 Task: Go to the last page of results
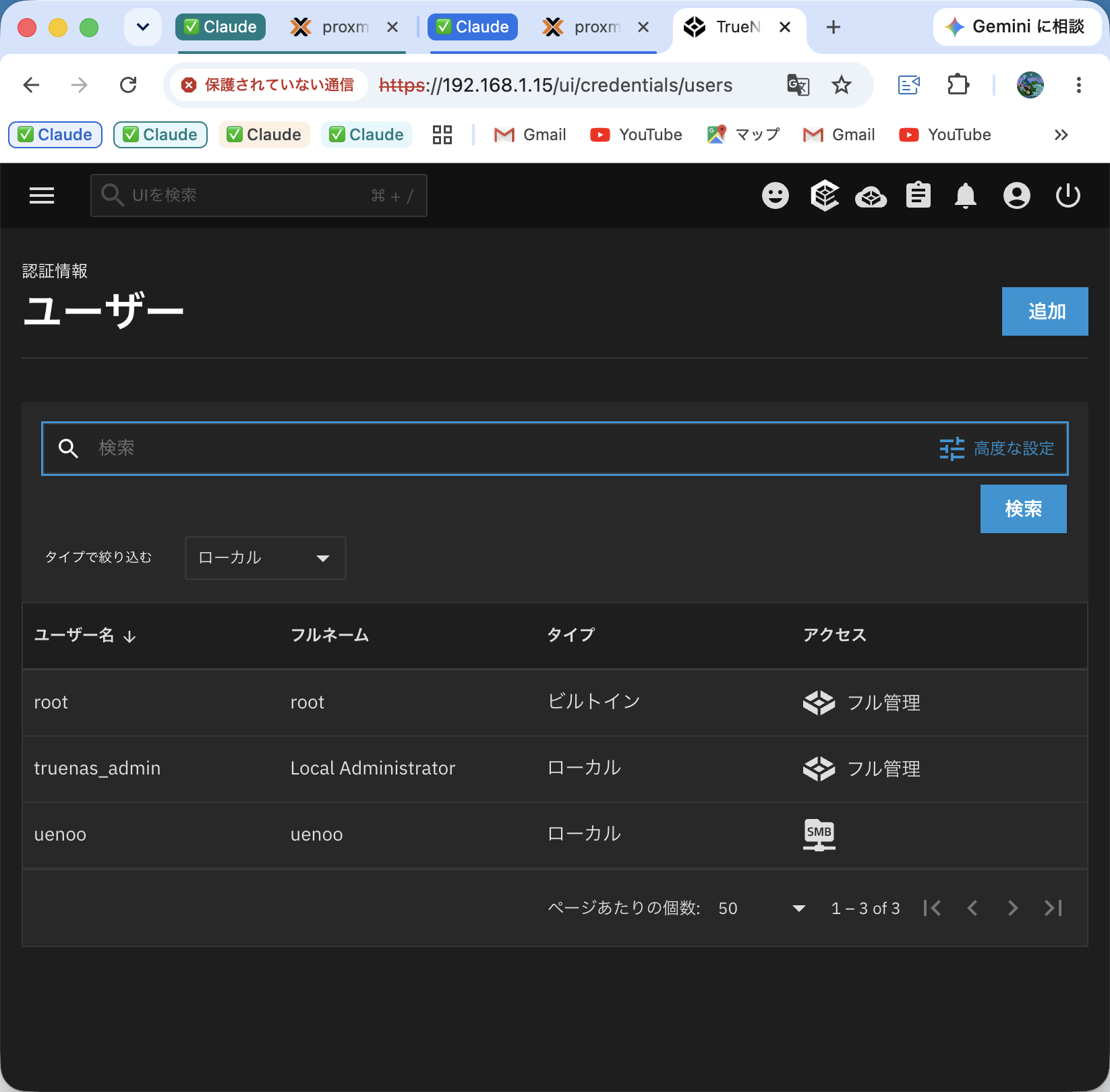coord(1053,908)
